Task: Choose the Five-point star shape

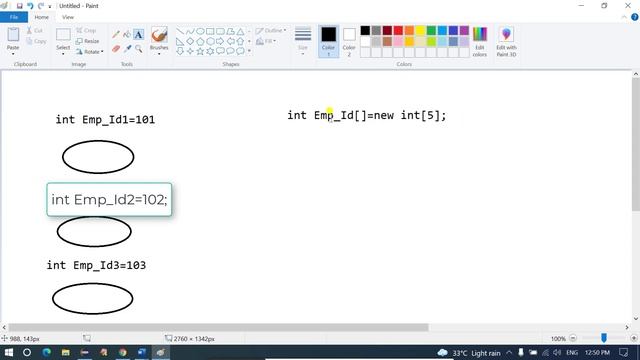Action: [x=200, y=51]
